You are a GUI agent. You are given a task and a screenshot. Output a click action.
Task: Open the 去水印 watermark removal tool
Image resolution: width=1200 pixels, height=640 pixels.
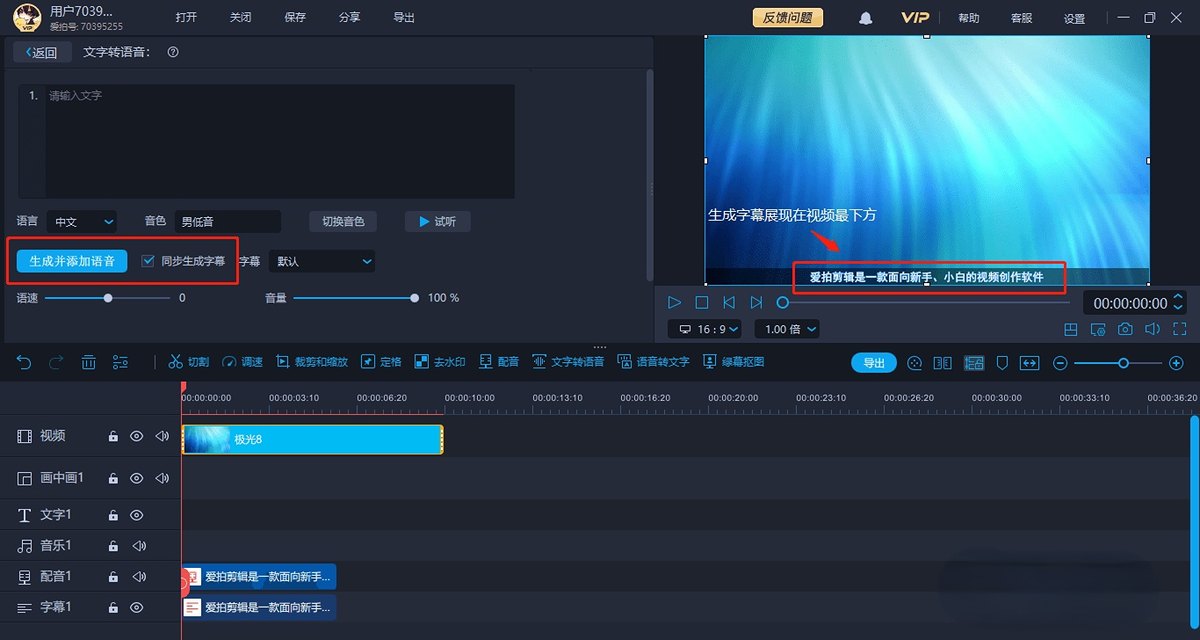coord(440,362)
